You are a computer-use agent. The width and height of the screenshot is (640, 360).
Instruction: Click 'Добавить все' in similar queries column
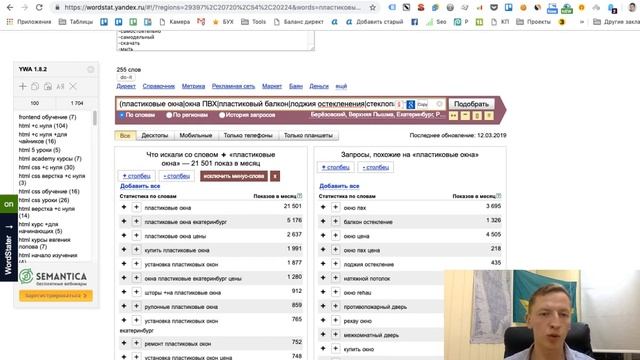point(339,186)
